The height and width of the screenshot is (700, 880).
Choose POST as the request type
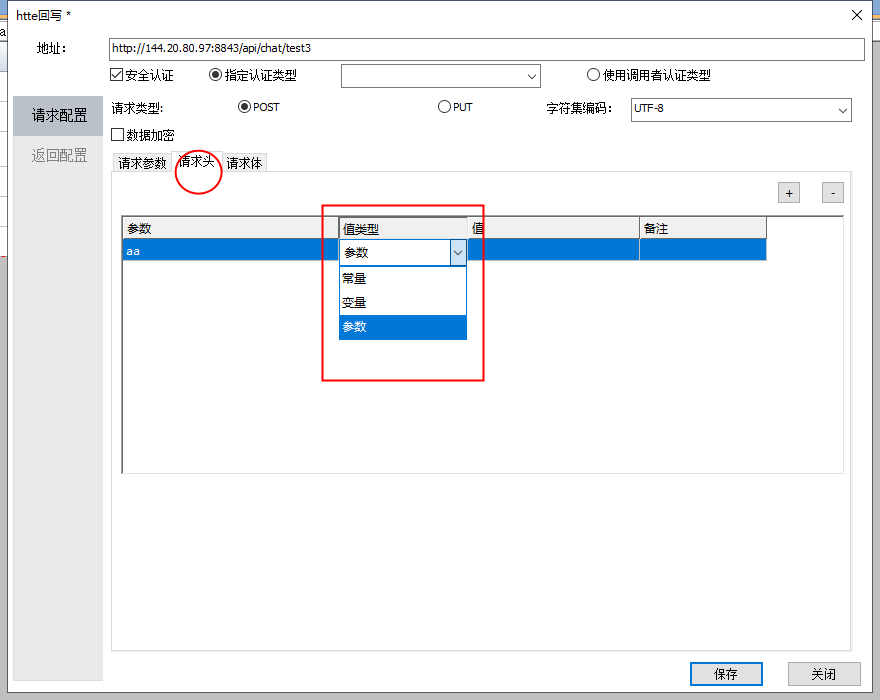tap(244, 107)
